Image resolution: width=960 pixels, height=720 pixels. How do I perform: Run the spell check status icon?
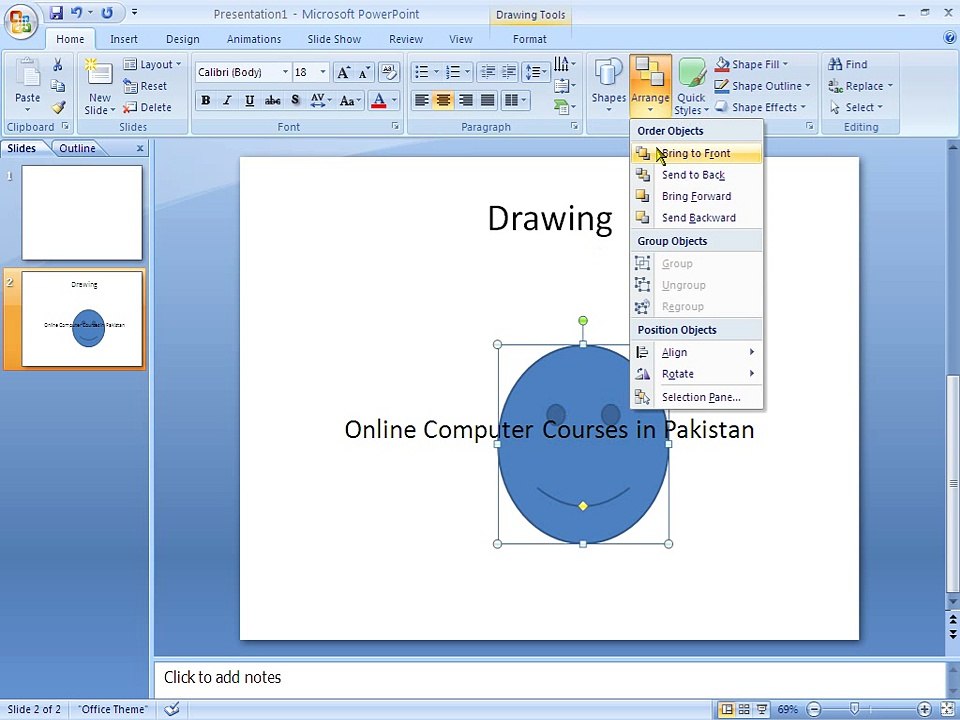(173, 709)
